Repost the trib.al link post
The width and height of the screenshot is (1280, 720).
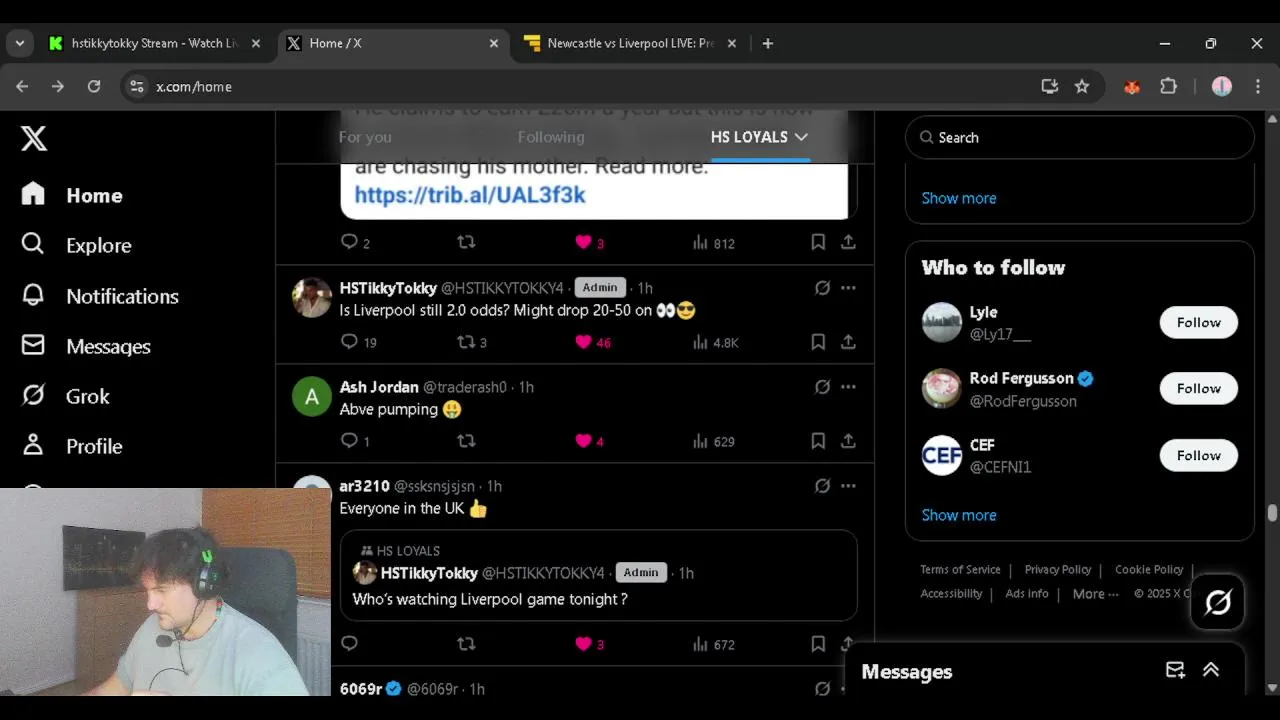coord(466,242)
